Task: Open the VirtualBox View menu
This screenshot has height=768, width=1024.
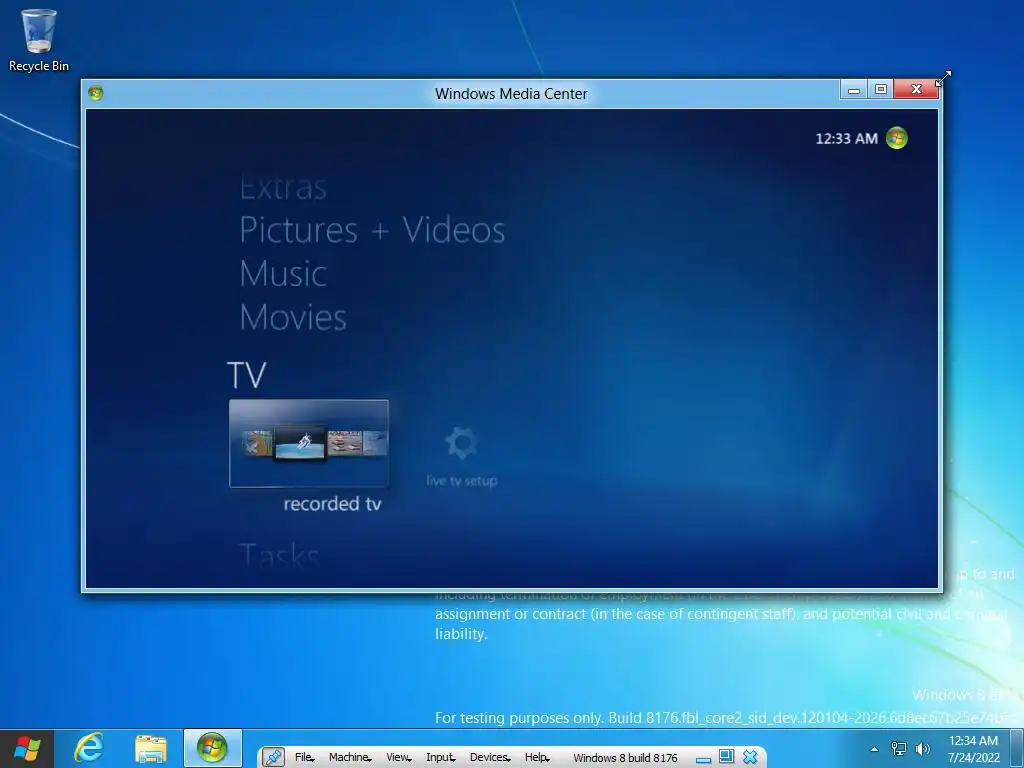Action: (x=398, y=758)
